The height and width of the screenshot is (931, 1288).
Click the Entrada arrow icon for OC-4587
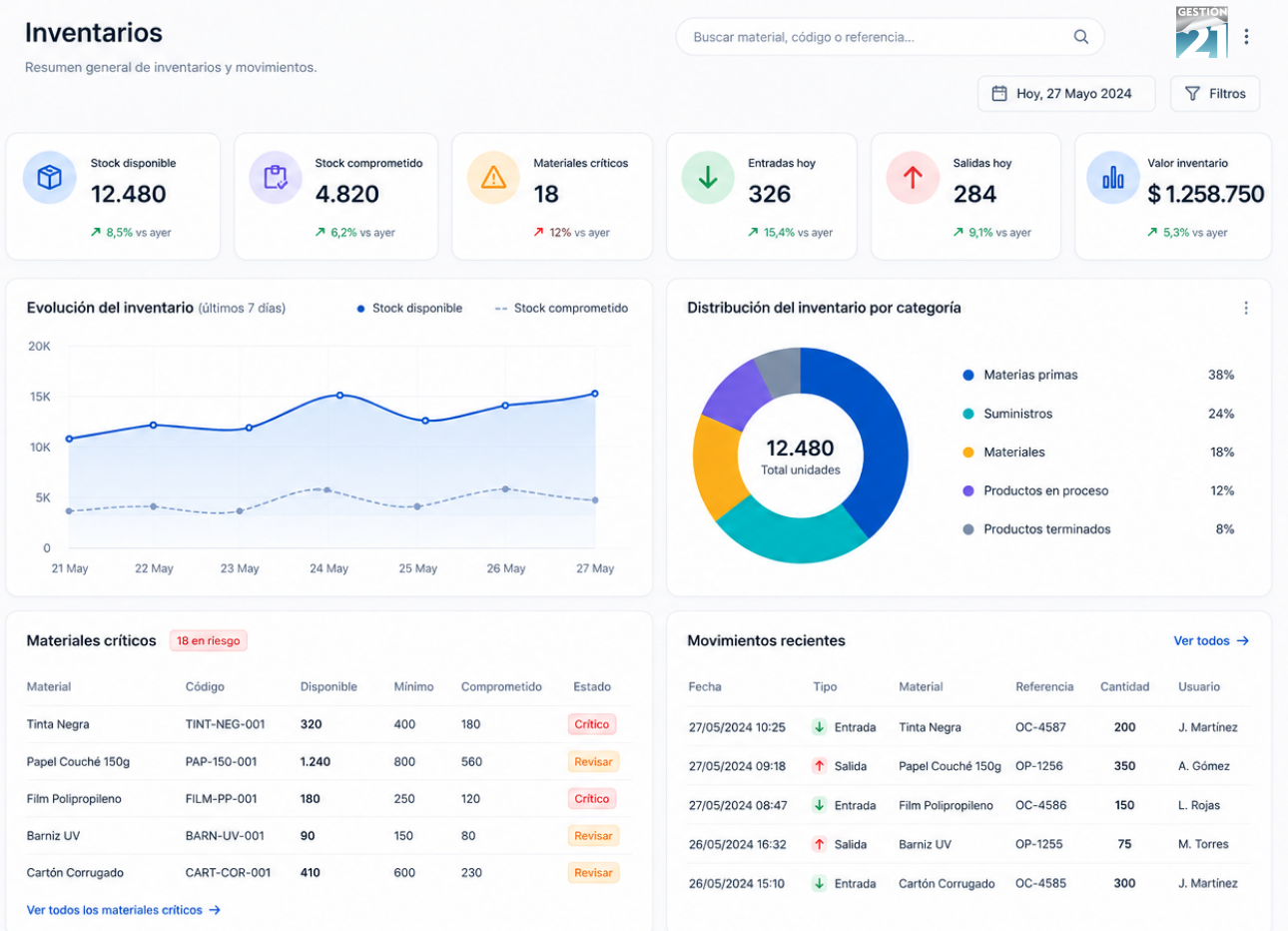(x=819, y=727)
